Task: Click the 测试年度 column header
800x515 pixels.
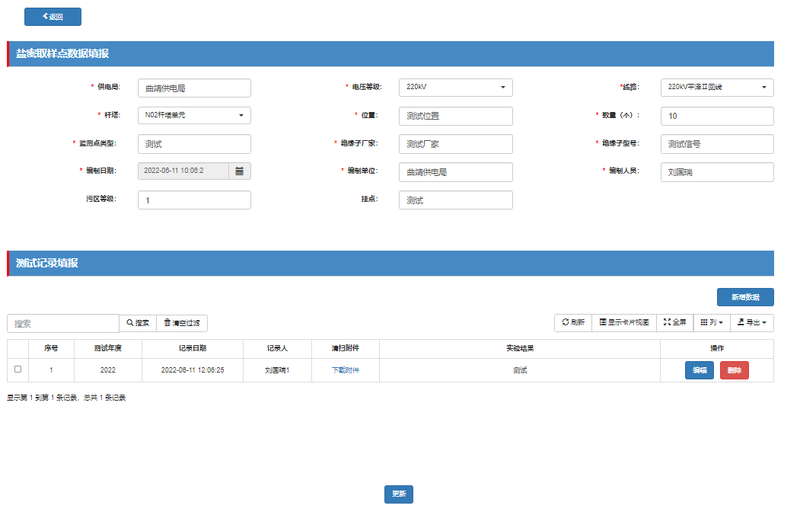Action: click(108, 348)
